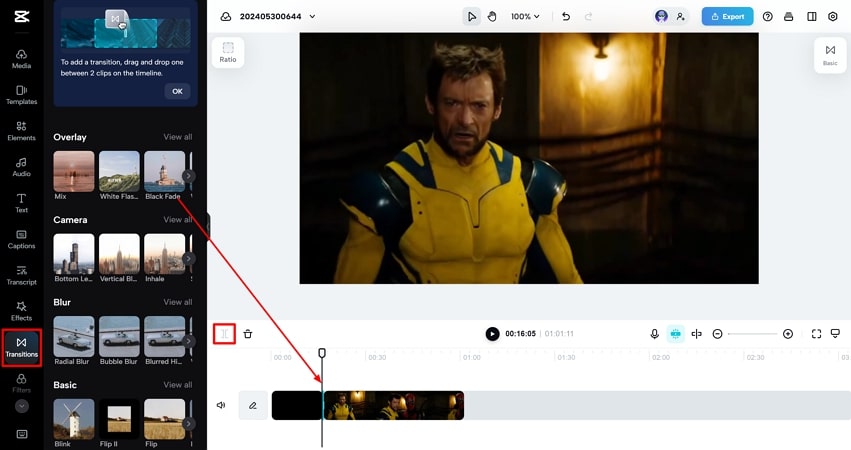Open the Elements panel
Screen dimensions: 851x450
click(21, 131)
